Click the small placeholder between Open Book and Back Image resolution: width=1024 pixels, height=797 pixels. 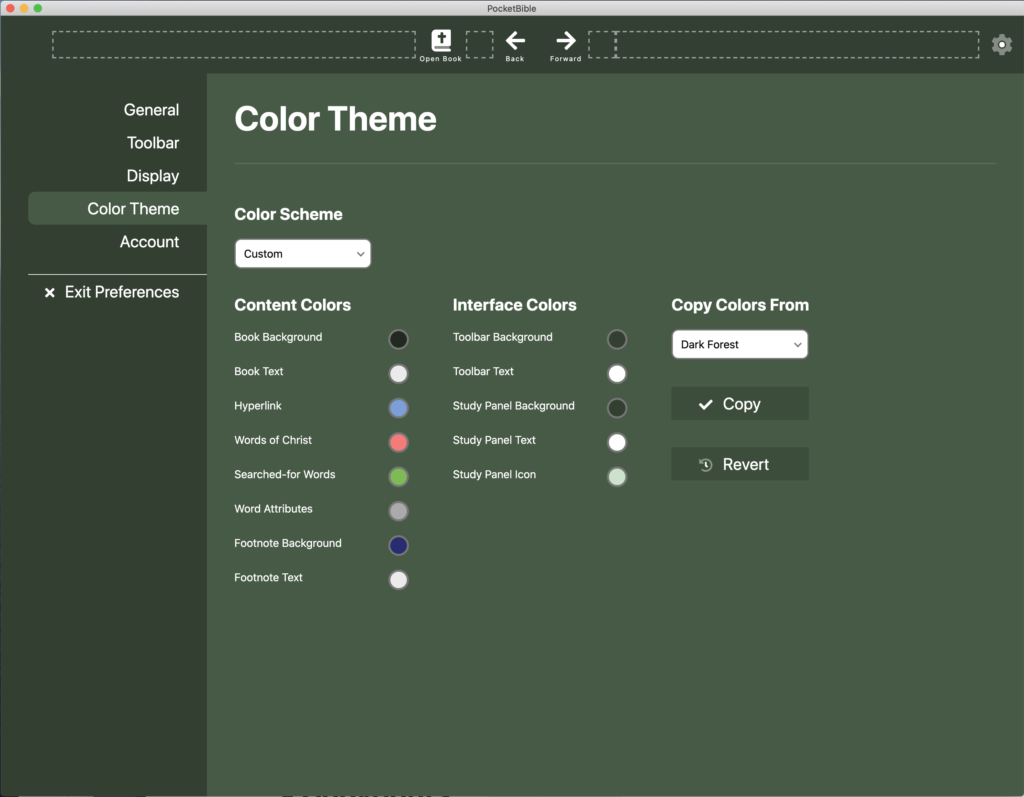479,44
